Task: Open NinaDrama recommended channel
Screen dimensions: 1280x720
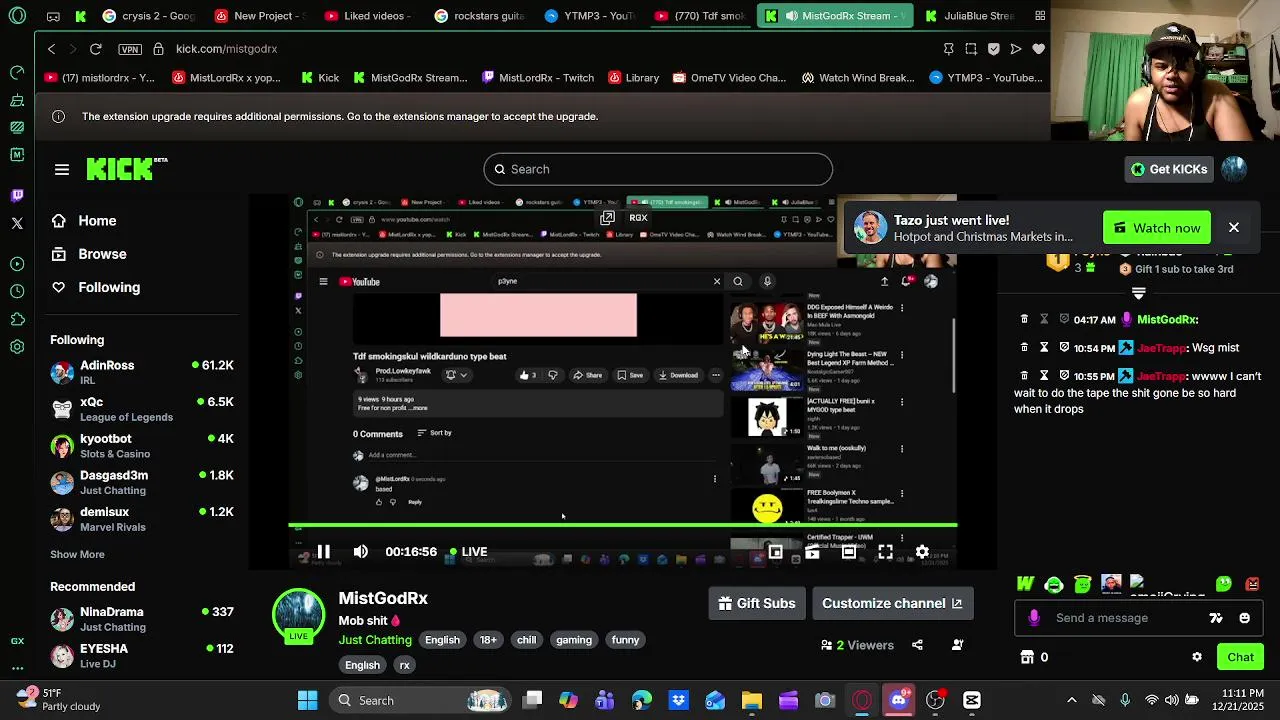Action: 142,619
